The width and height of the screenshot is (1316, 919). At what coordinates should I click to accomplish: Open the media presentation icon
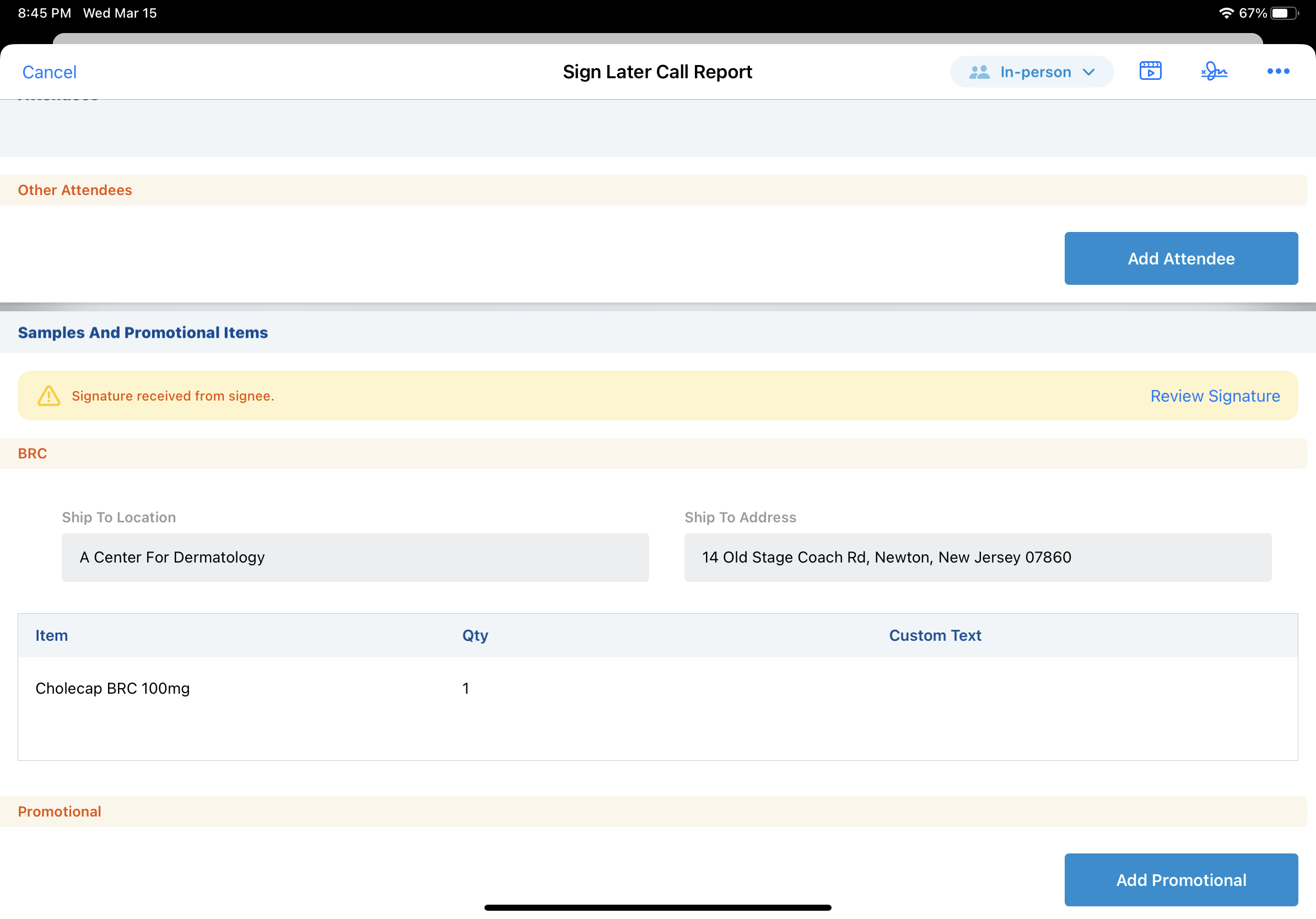(1150, 71)
